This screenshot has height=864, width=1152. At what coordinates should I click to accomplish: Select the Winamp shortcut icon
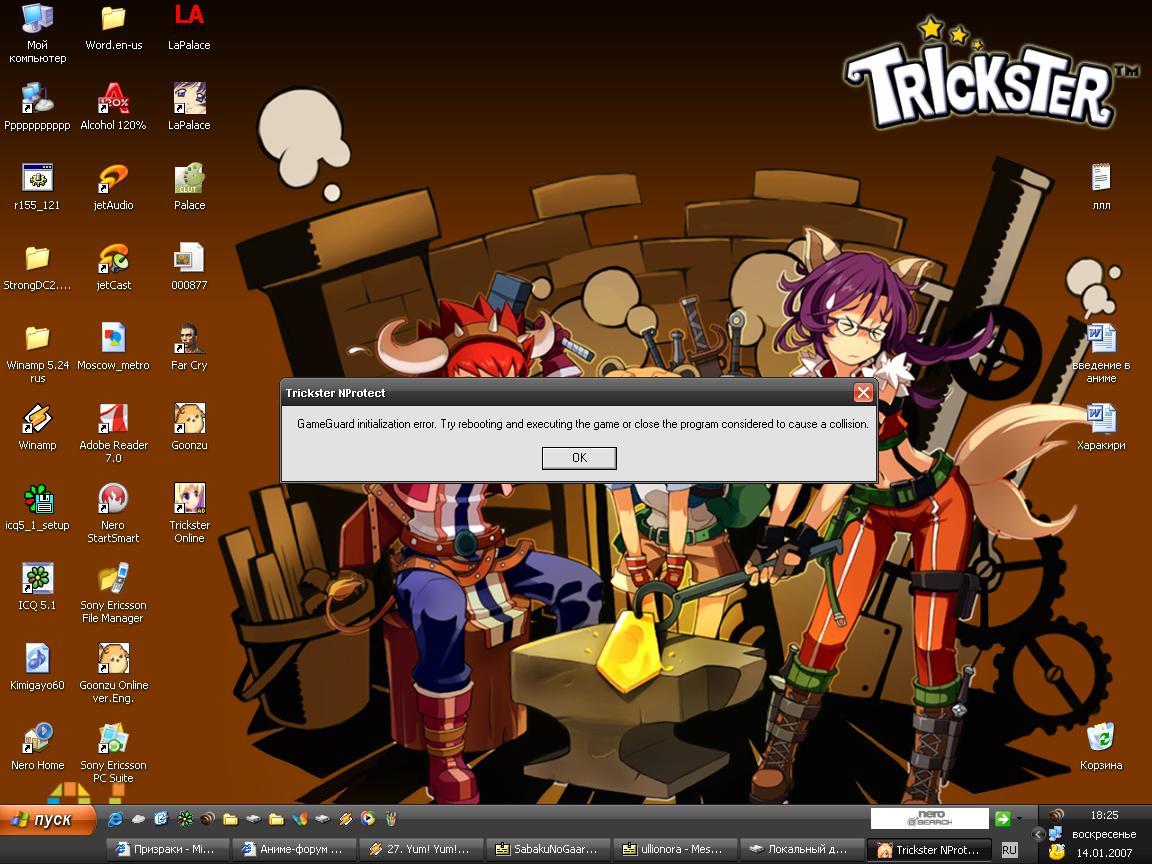[x=37, y=427]
